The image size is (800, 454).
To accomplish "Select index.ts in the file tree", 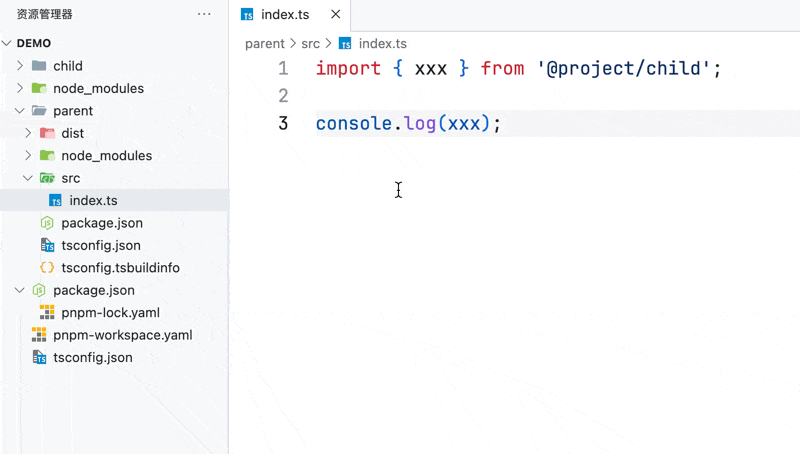I will (x=115, y=200).
